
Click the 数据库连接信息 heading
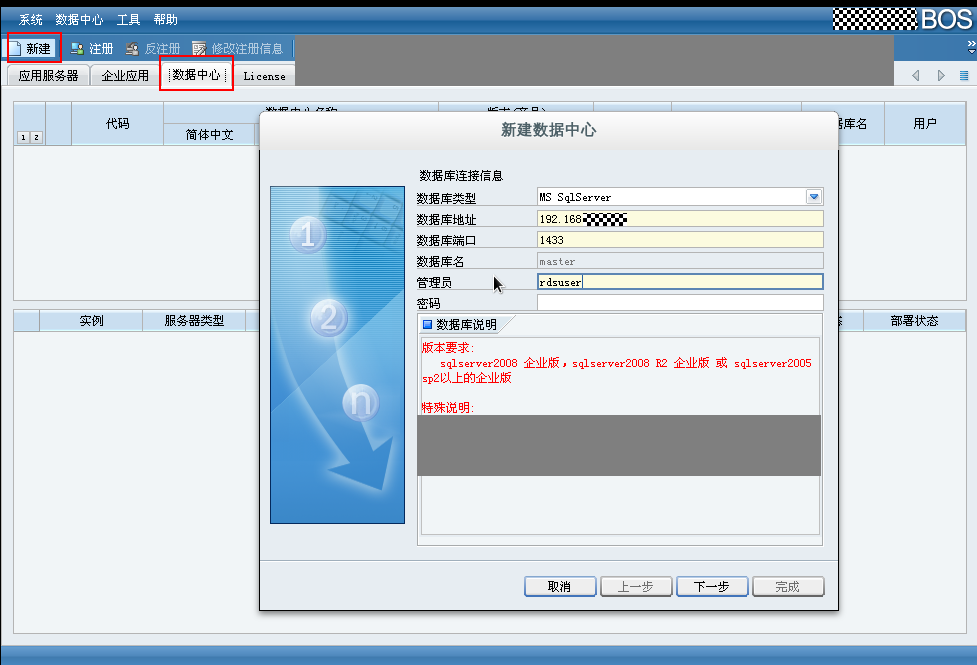coord(461,176)
